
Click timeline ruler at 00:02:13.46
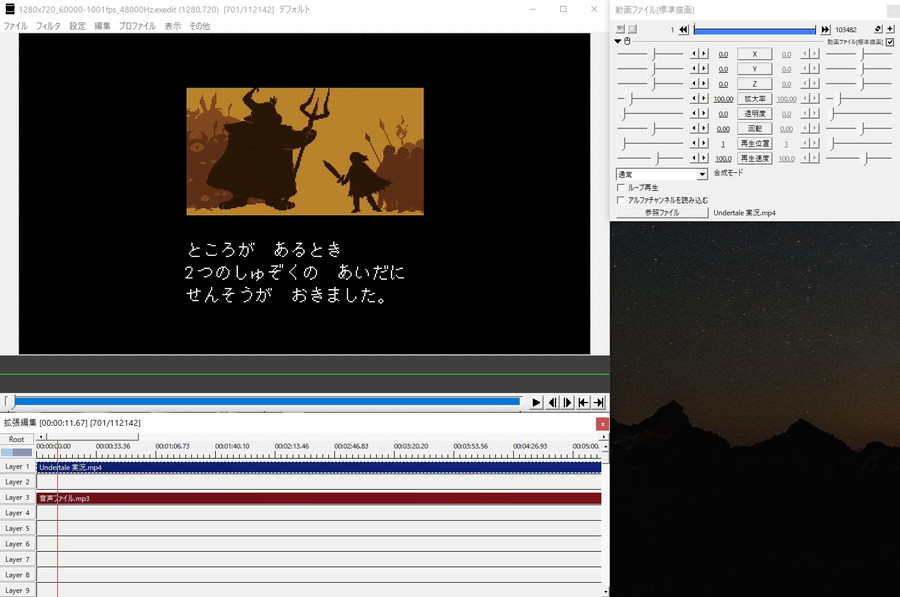292,446
